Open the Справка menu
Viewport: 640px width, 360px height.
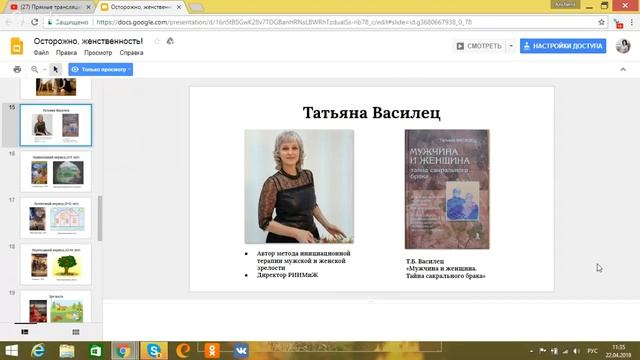131,53
